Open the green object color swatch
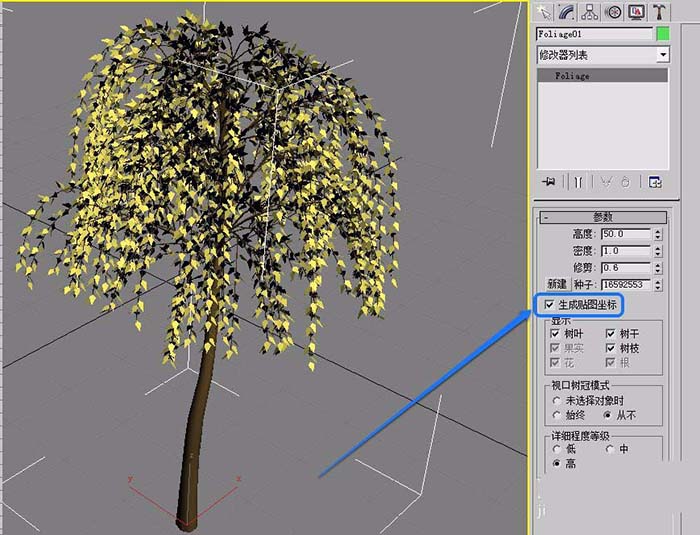 click(x=663, y=34)
